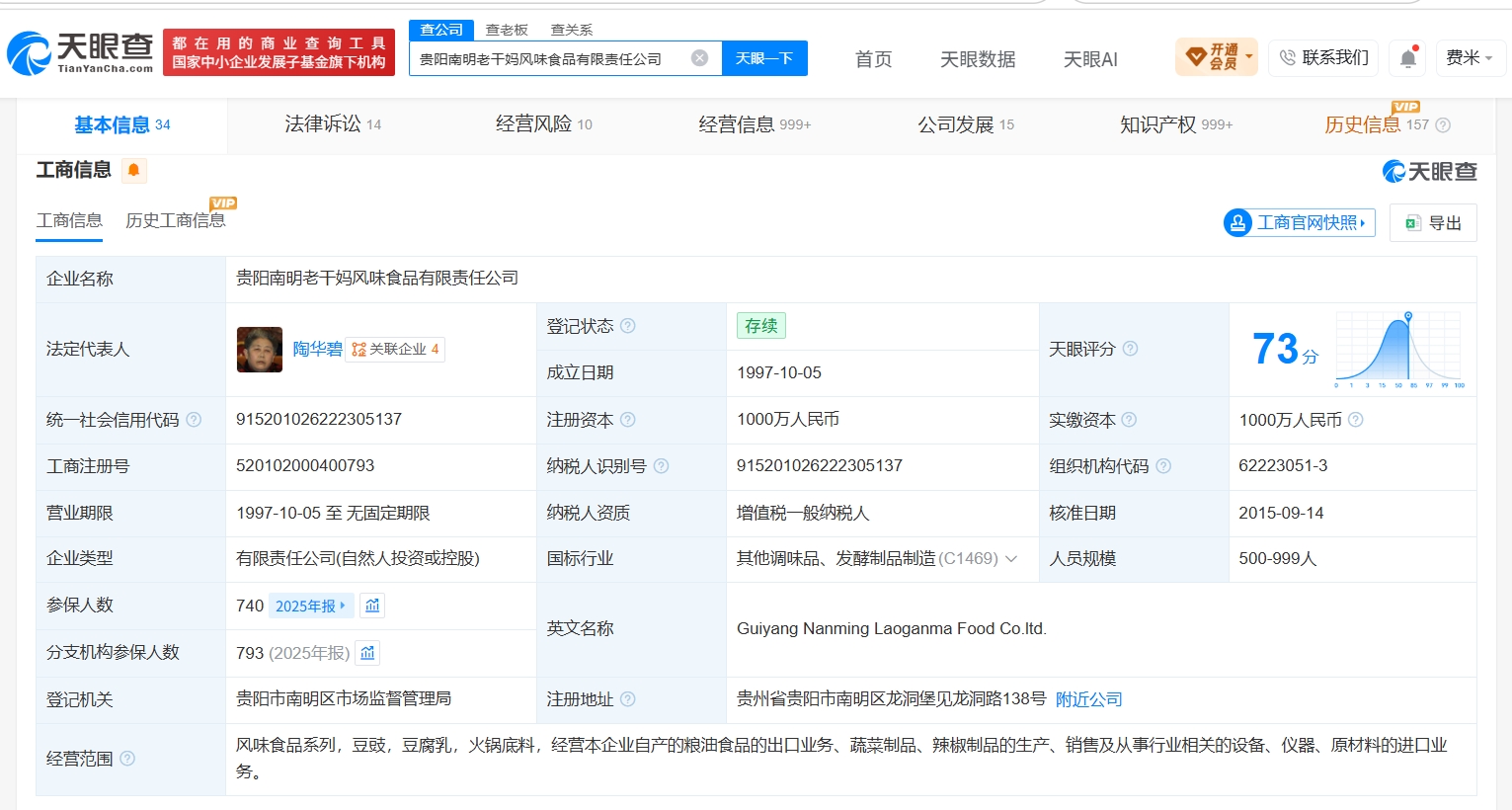The image size is (1512, 810).
Task: Open the 2025年报 report dropdown
Action: [x=309, y=606]
